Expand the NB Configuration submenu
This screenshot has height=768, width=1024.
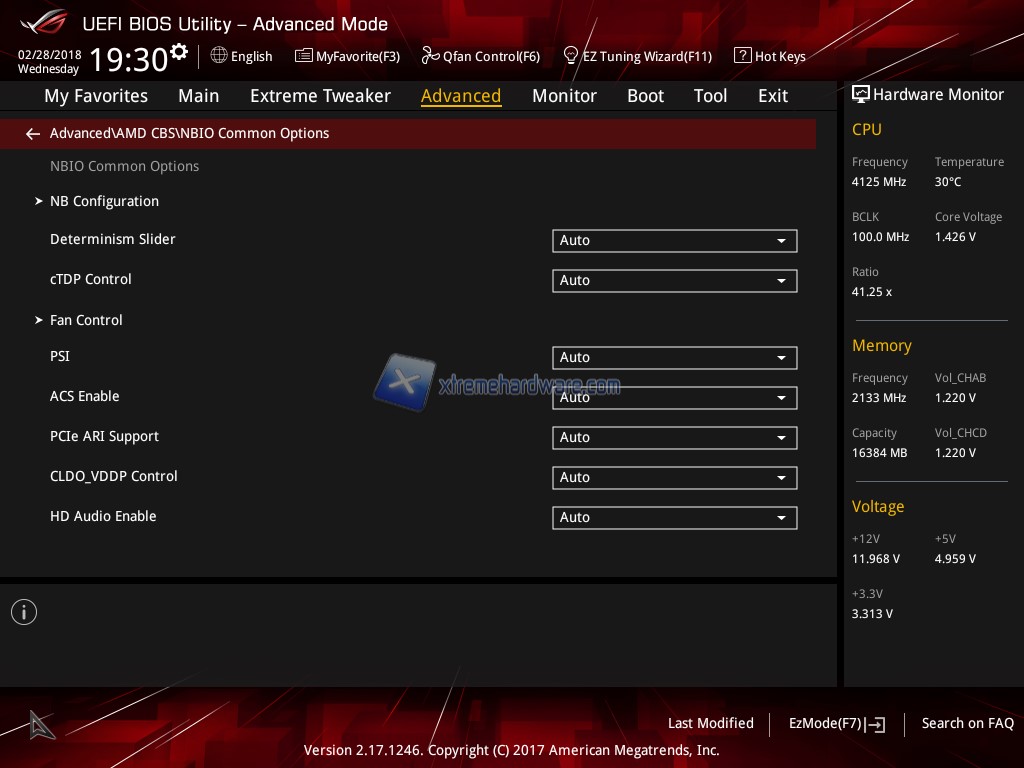pos(104,201)
